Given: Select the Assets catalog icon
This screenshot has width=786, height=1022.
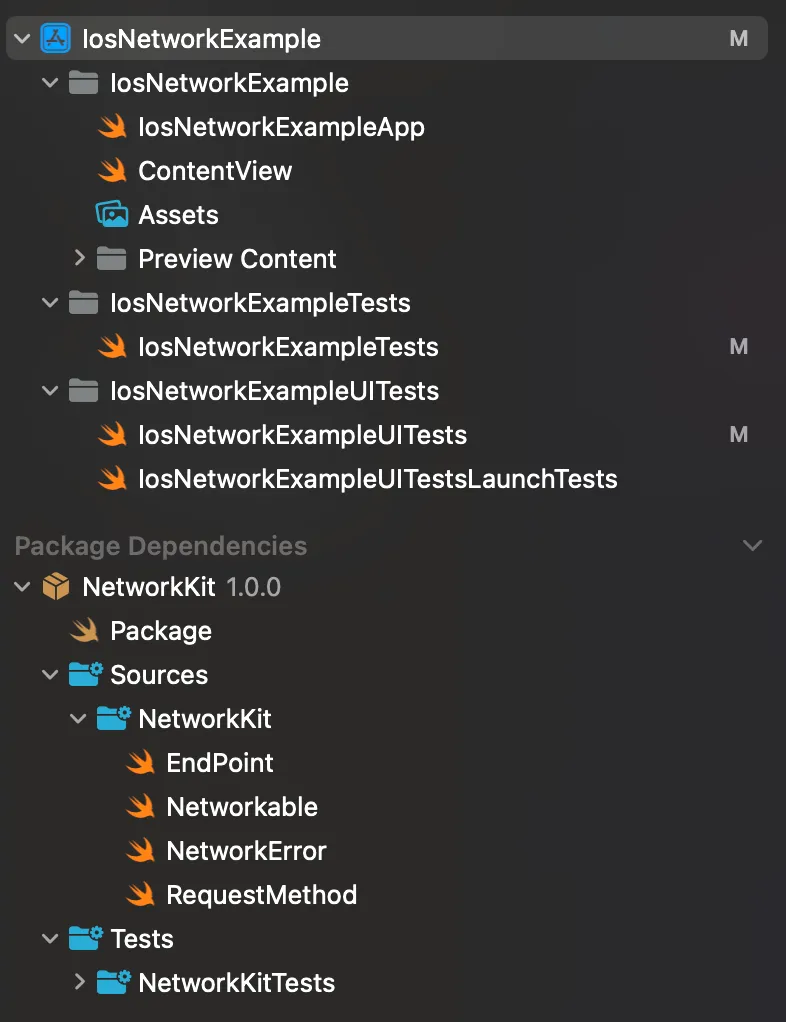Looking at the screenshot, I should (x=113, y=214).
